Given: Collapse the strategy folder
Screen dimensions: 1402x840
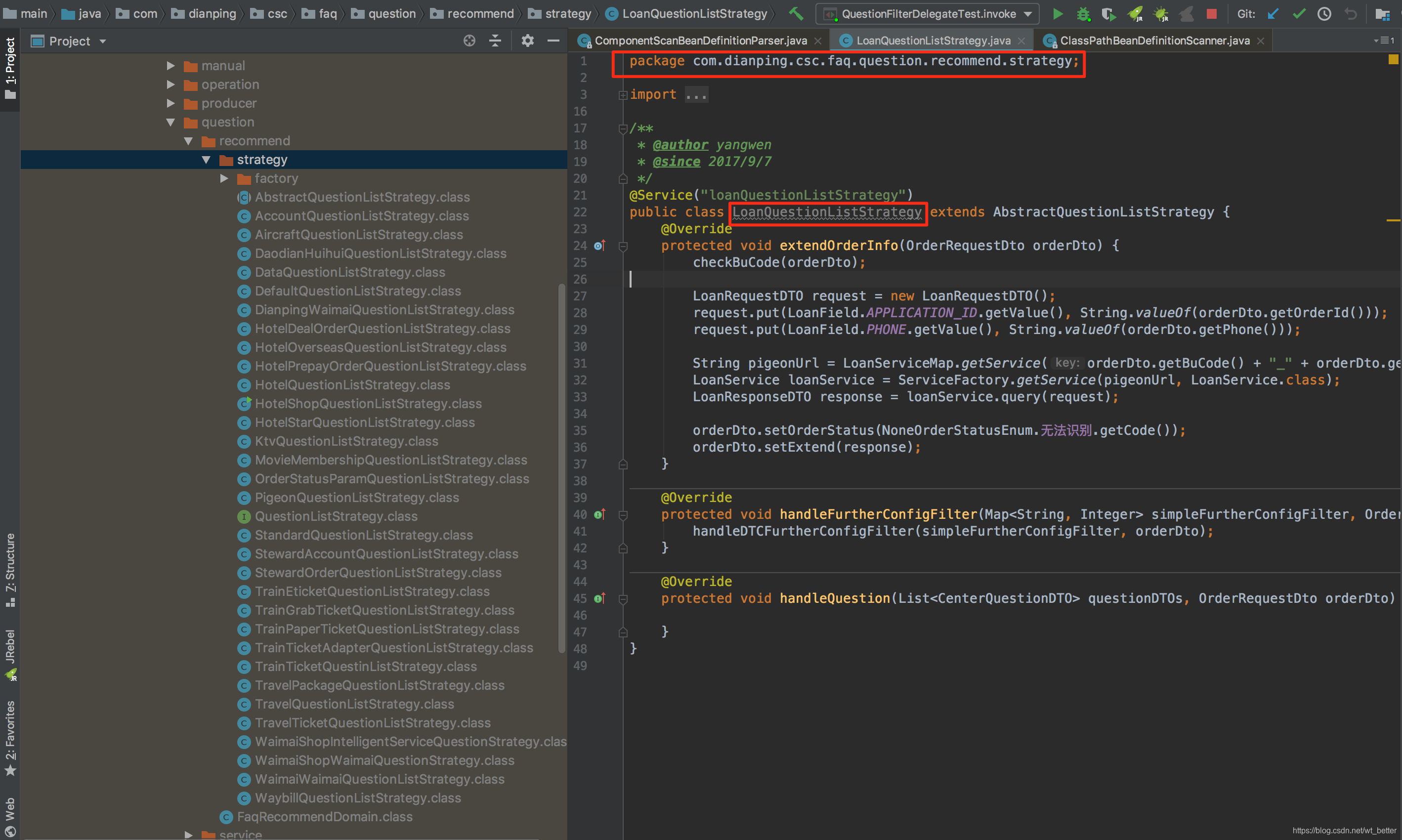Looking at the screenshot, I should [206, 160].
